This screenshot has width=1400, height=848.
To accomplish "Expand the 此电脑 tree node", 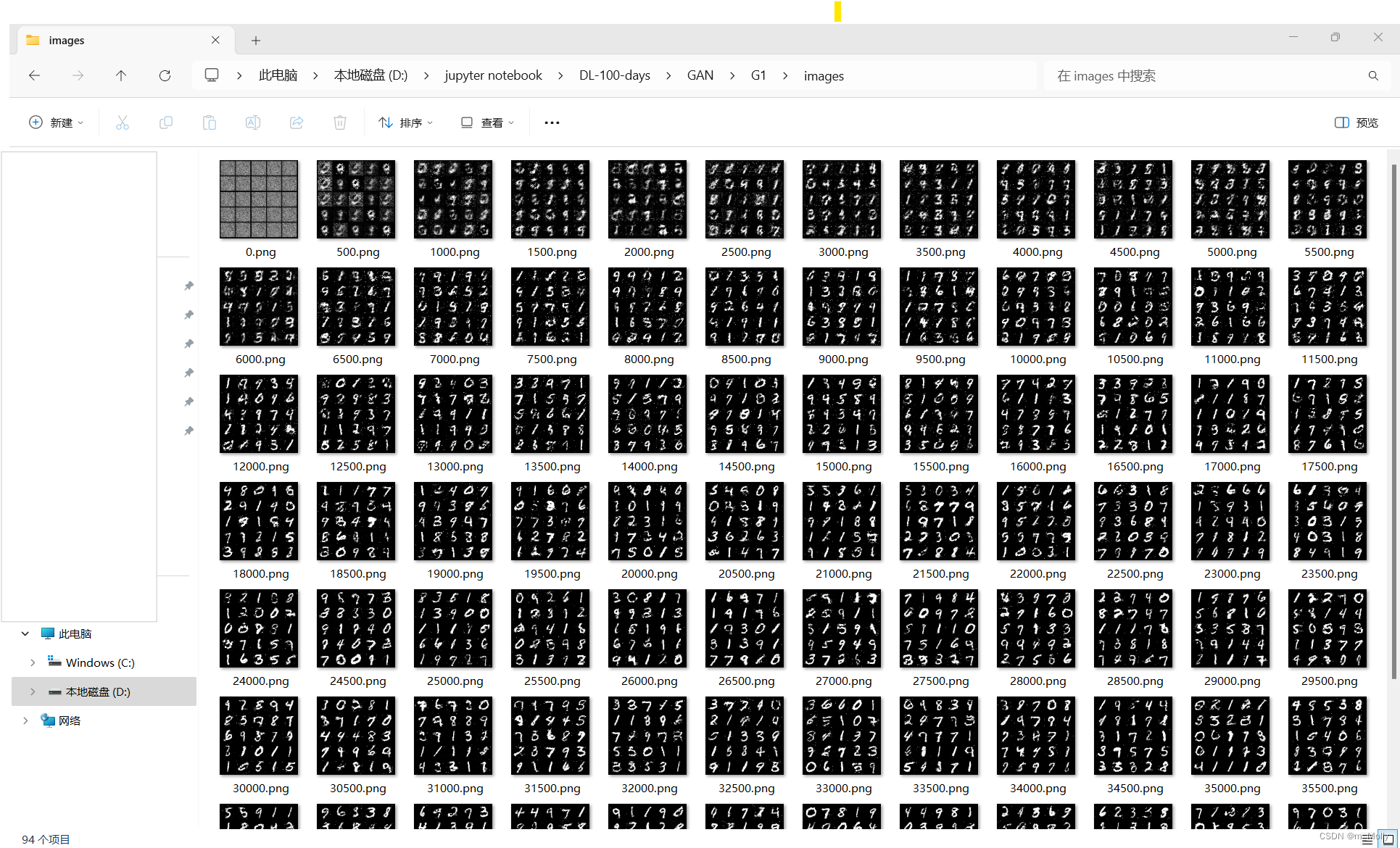I will point(25,633).
